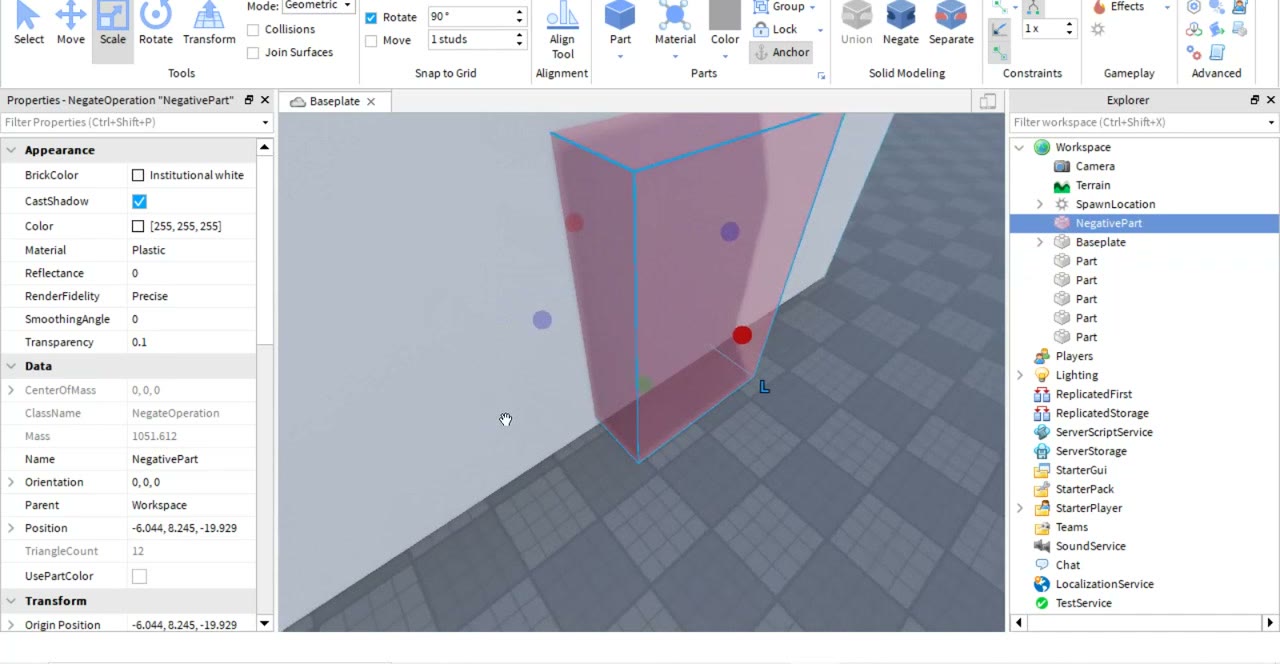Select StarterGui in the Explorer

(1081, 470)
